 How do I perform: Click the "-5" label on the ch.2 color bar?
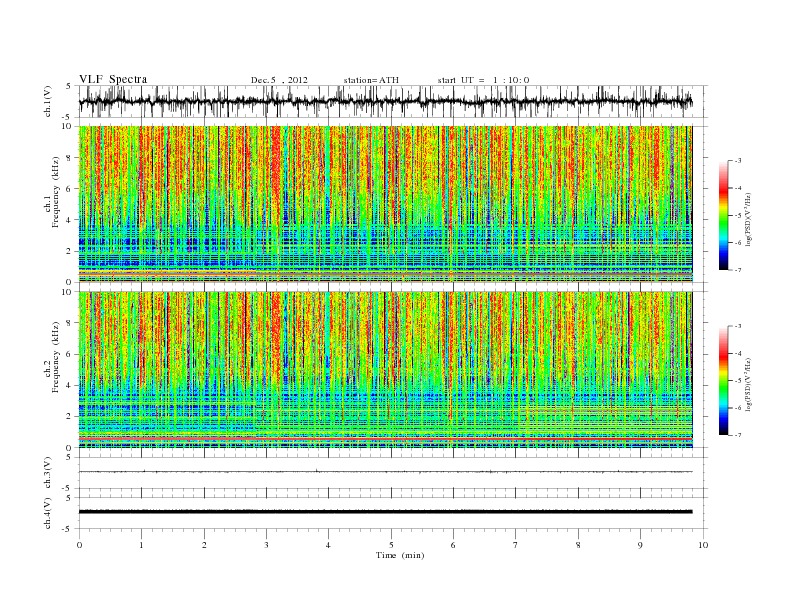click(737, 381)
